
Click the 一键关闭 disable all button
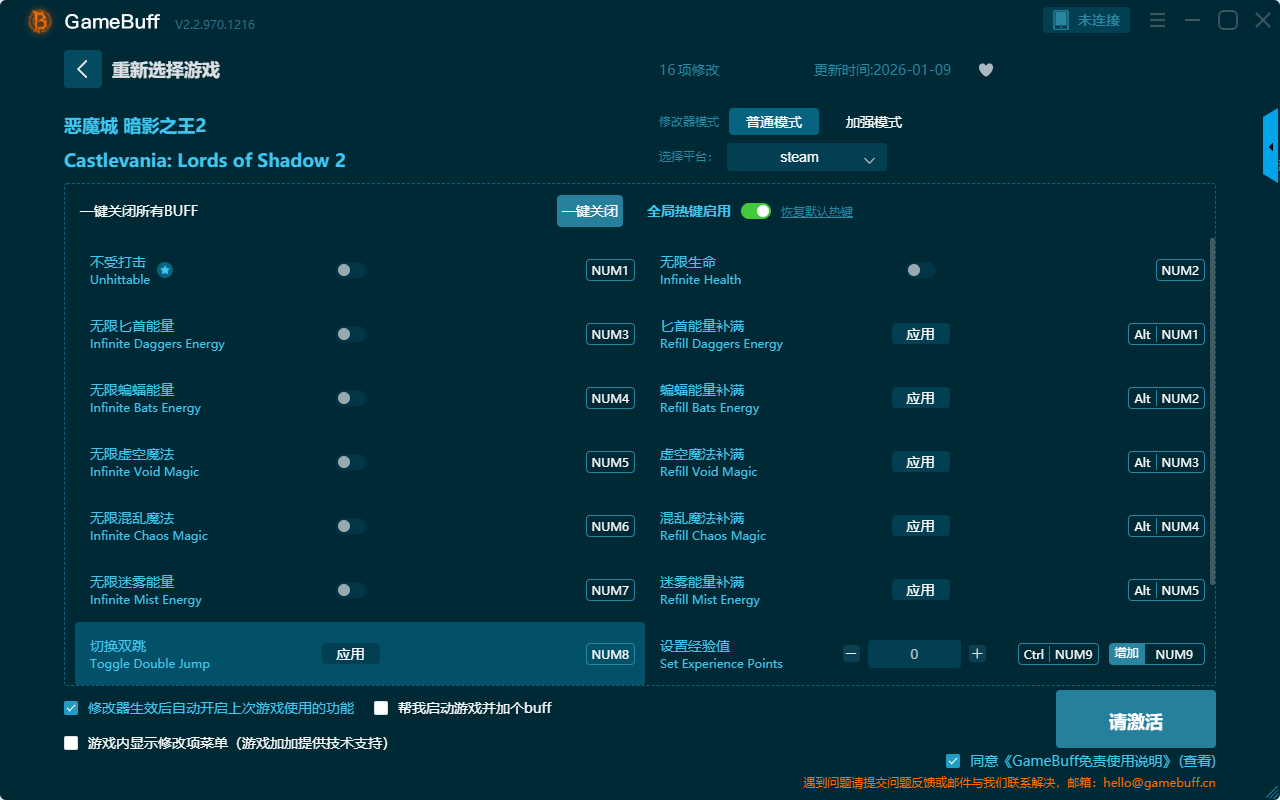coord(589,211)
